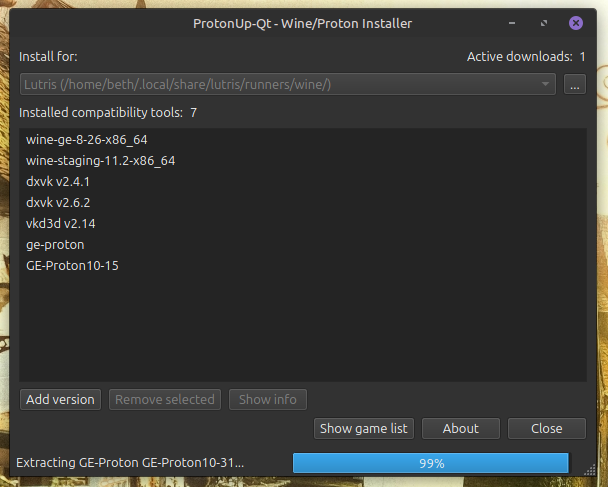This screenshot has height=487, width=608.
Task: Select dxvk v2.6.2 in the tools list
Action: [x=302, y=202]
